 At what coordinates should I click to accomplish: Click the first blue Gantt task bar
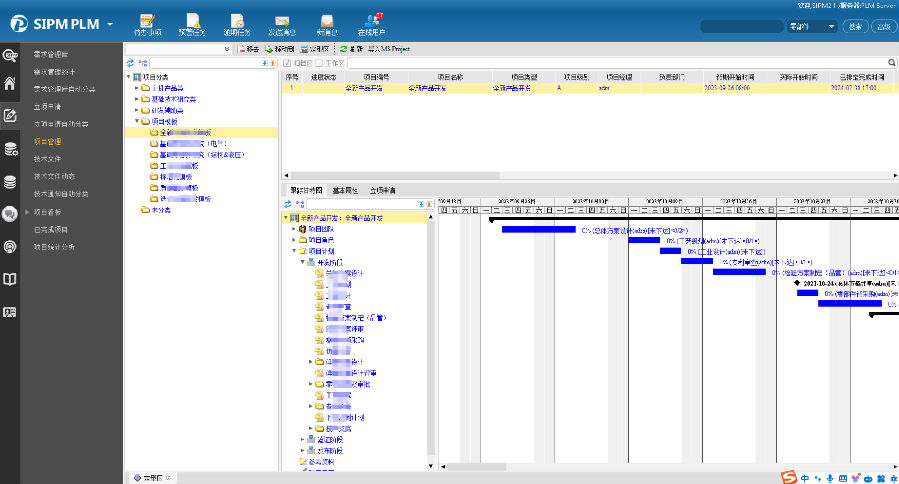(x=538, y=229)
